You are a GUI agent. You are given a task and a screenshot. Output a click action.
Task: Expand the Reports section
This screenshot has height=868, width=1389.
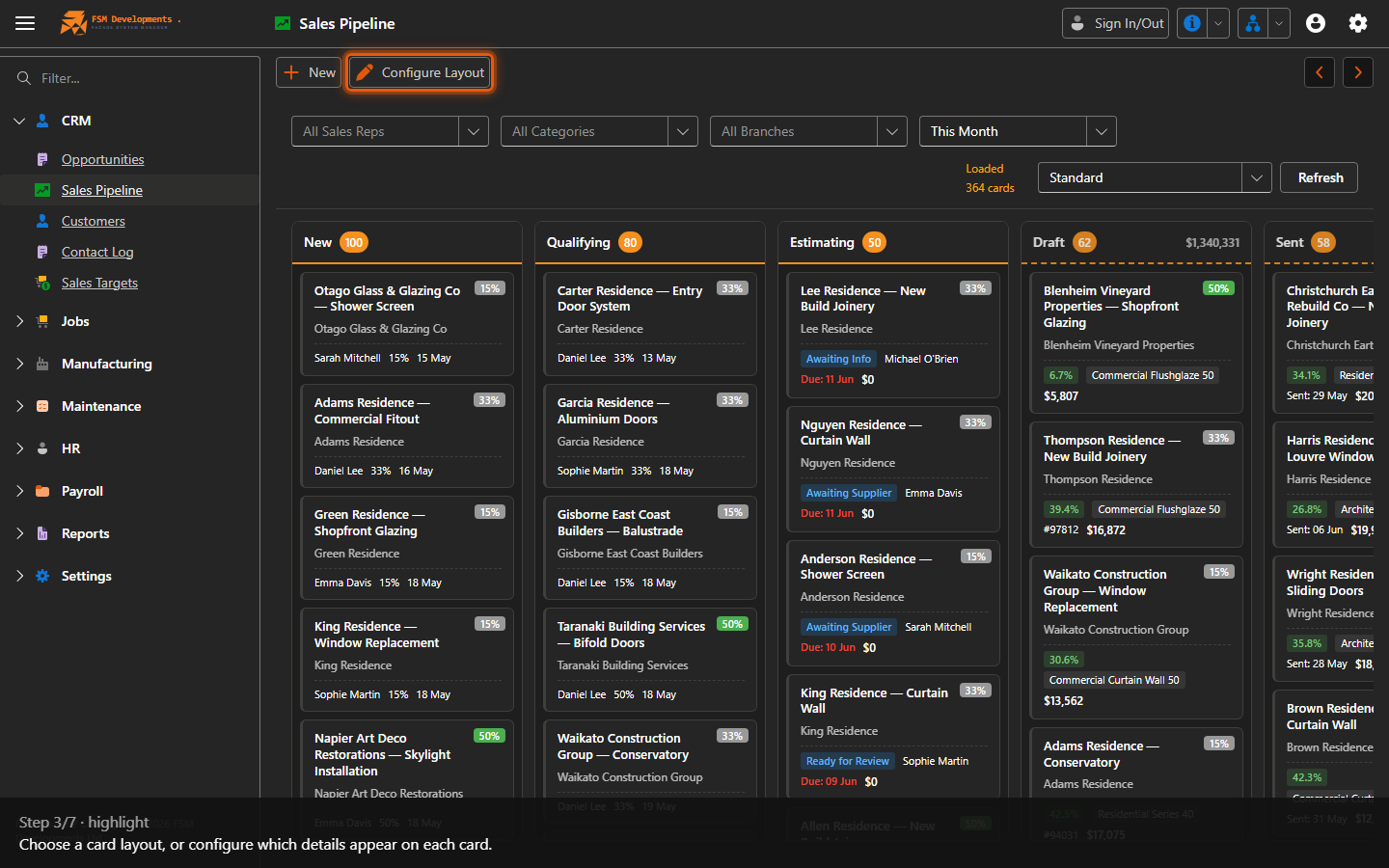(19, 533)
